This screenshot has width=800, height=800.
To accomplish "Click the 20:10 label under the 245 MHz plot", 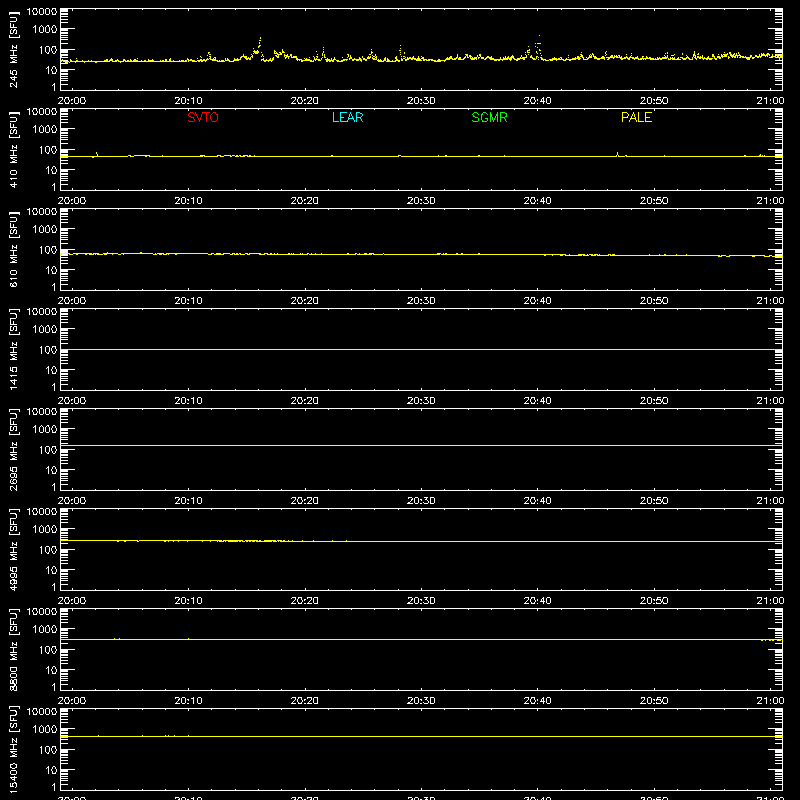I will (x=188, y=101).
